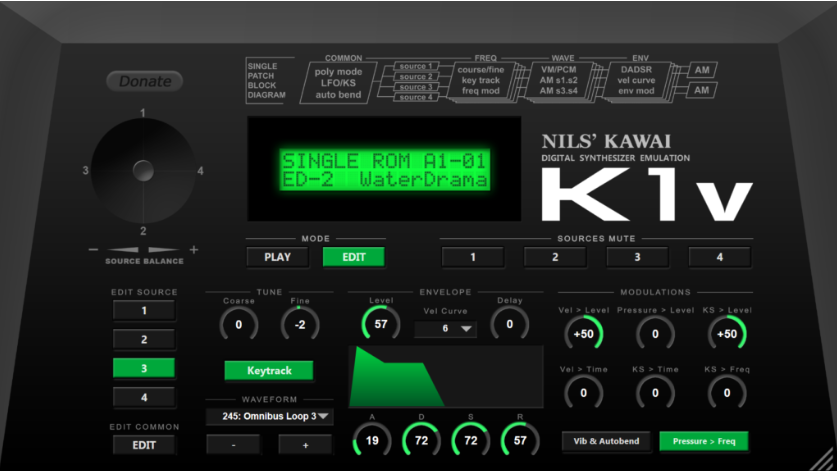The image size is (837, 471).
Task: Open the Pressure > Freq tab
Action: (704, 441)
